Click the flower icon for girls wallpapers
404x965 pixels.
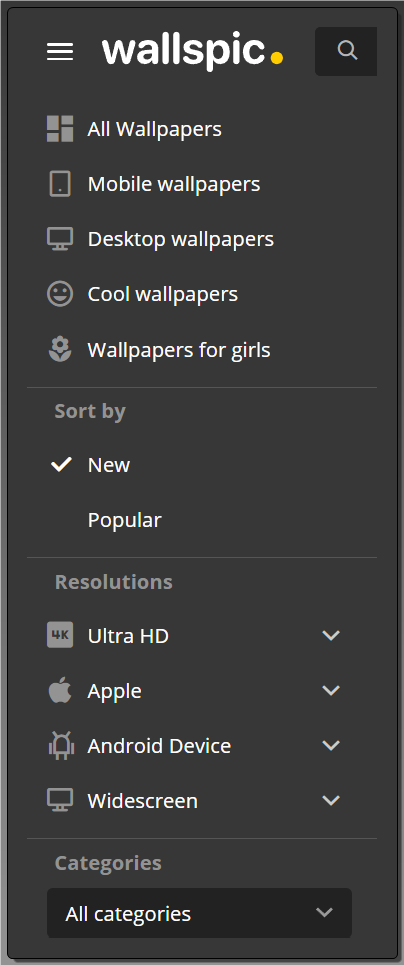tap(60, 349)
